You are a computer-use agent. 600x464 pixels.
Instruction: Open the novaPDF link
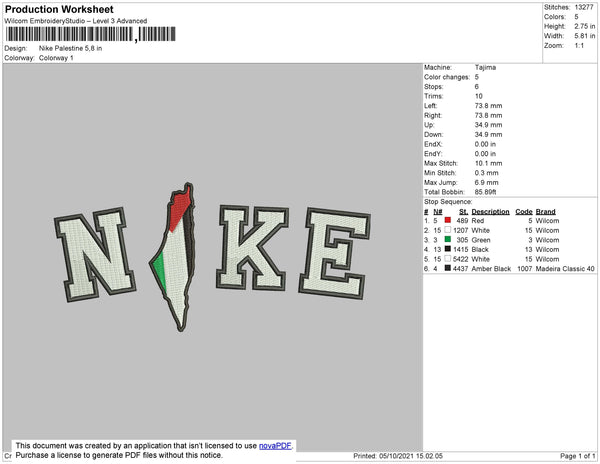[275, 446]
